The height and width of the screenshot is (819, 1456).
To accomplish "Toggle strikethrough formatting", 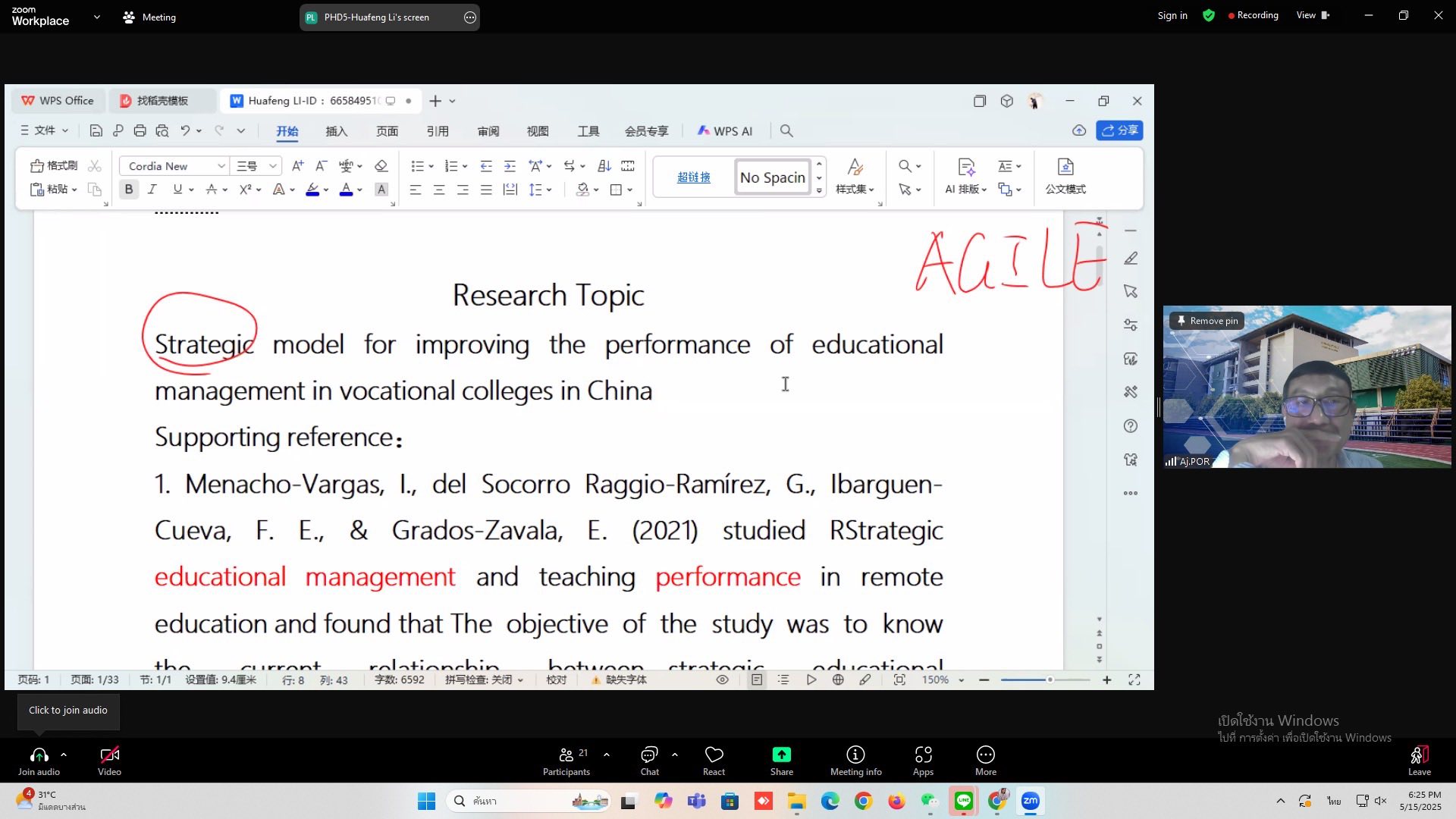I will coord(212,190).
